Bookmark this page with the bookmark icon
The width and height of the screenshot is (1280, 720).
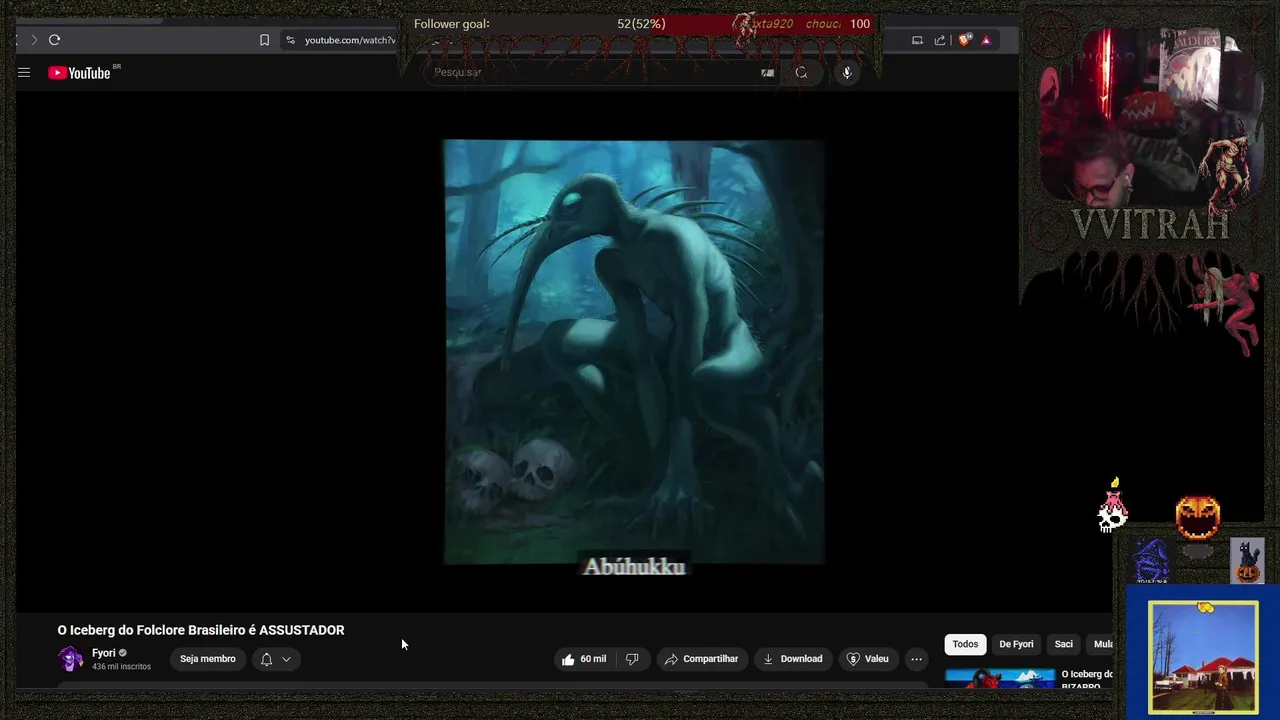(x=264, y=40)
